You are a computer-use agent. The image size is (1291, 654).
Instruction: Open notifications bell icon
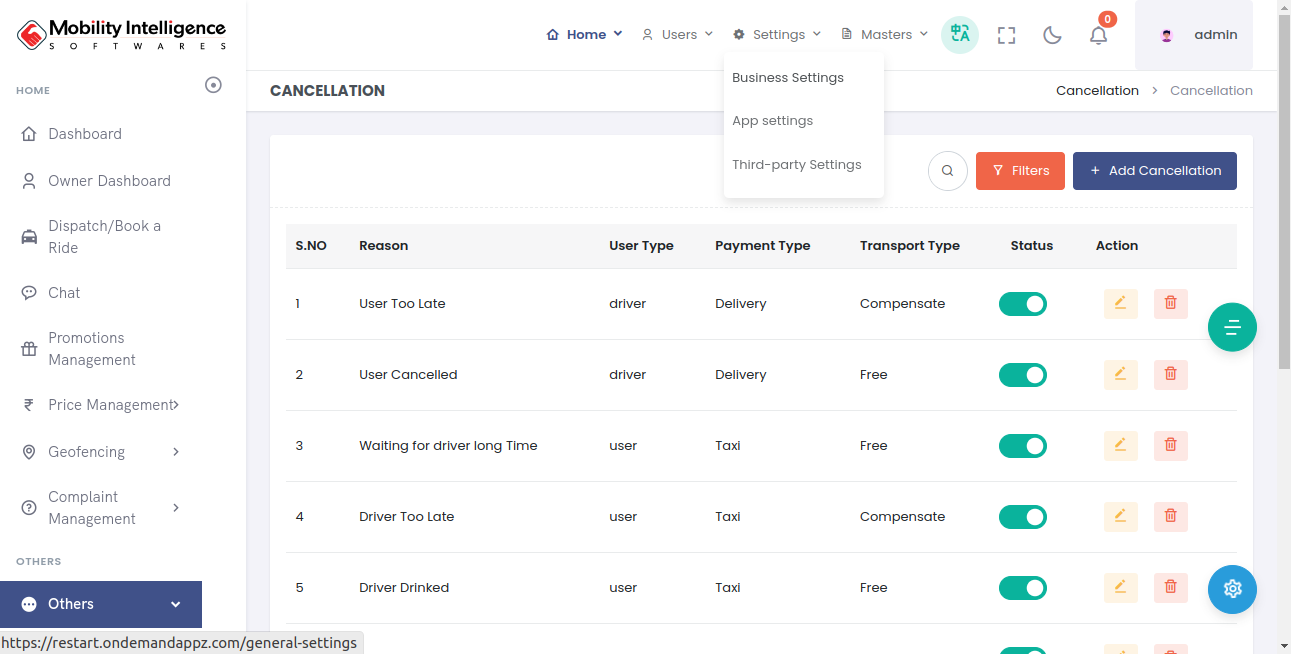pos(1098,35)
